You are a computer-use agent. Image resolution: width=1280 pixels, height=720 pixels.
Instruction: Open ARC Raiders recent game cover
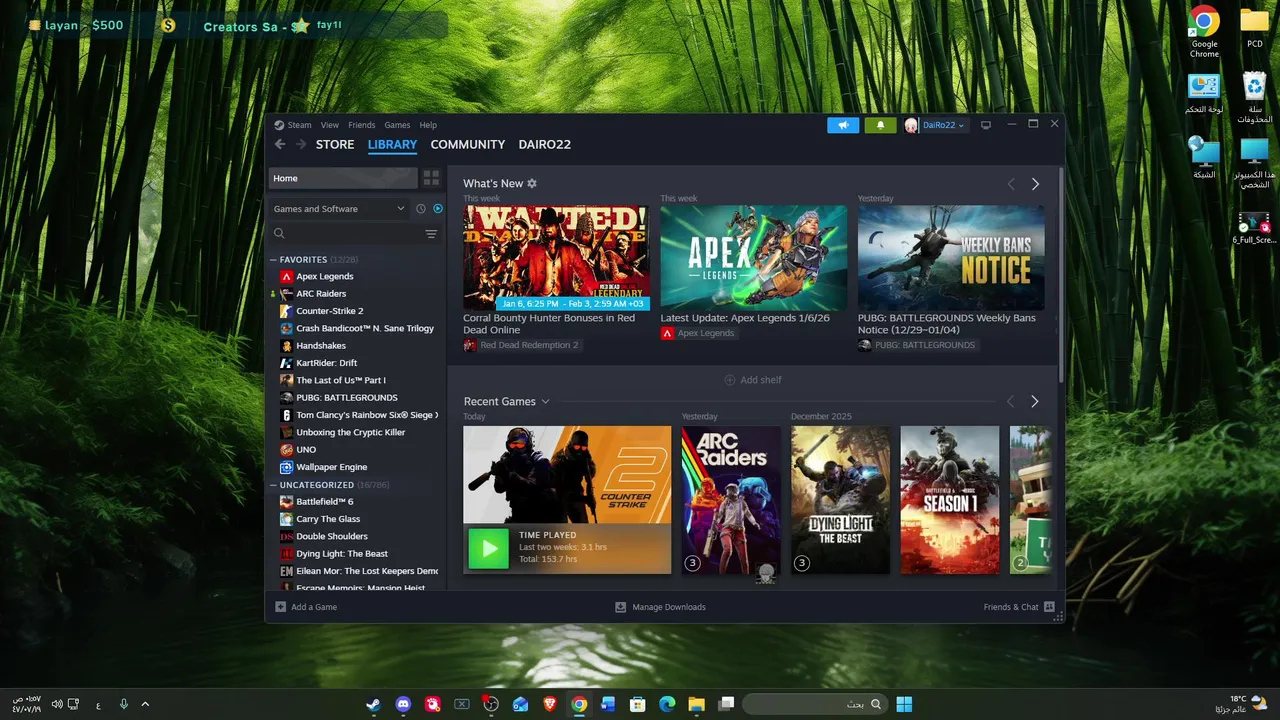click(731, 500)
